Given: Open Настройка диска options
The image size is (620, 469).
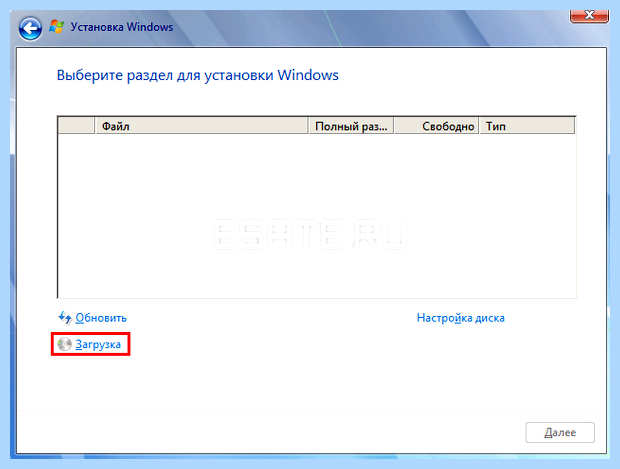Looking at the screenshot, I should point(461,318).
